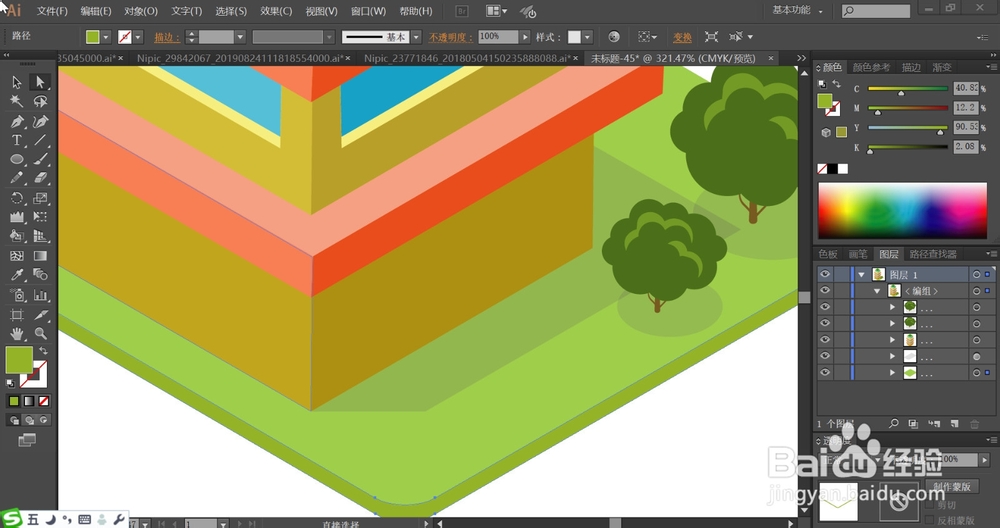Click the 变换 link in control bar
The height and width of the screenshot is (528, 1000).
(x=682, y=38)
